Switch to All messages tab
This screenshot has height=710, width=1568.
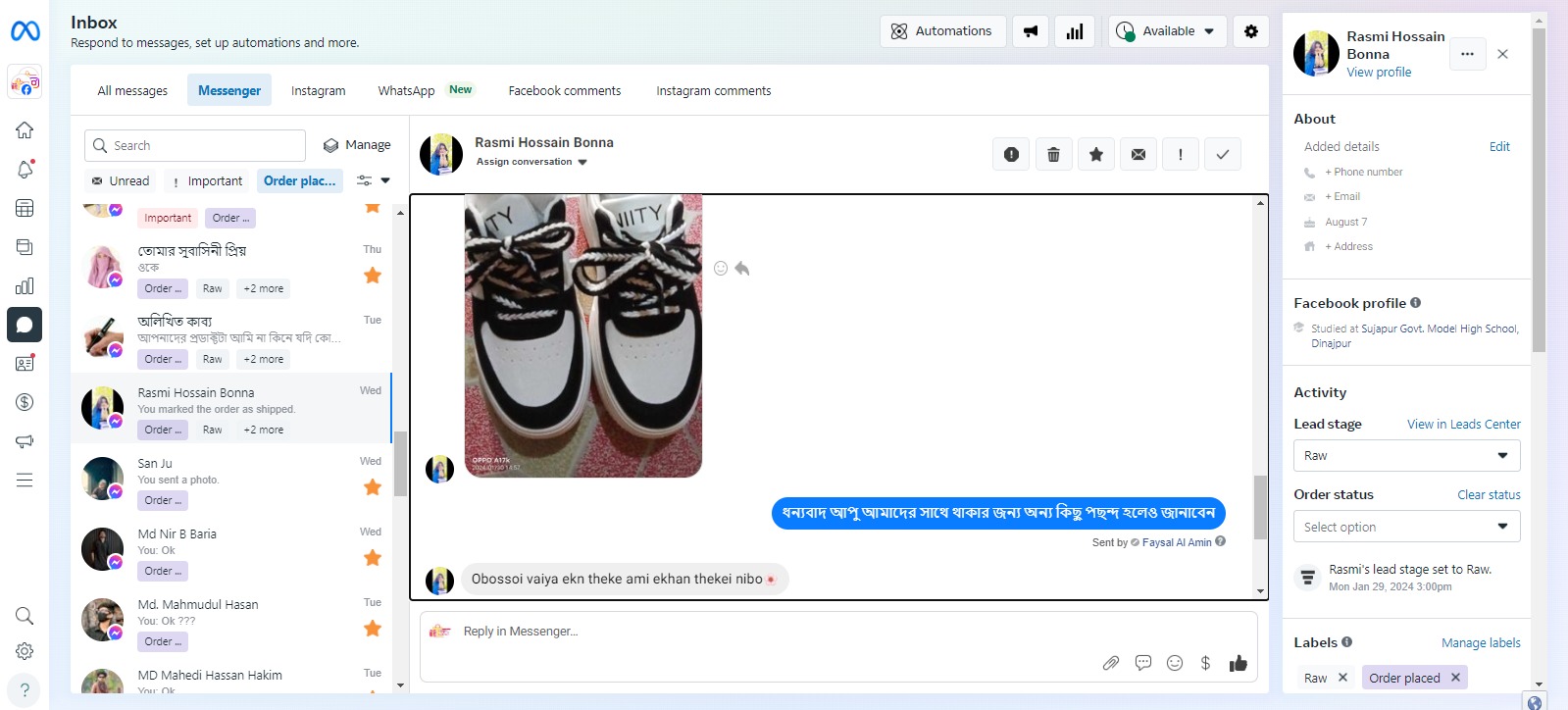[x=132, y=90]
